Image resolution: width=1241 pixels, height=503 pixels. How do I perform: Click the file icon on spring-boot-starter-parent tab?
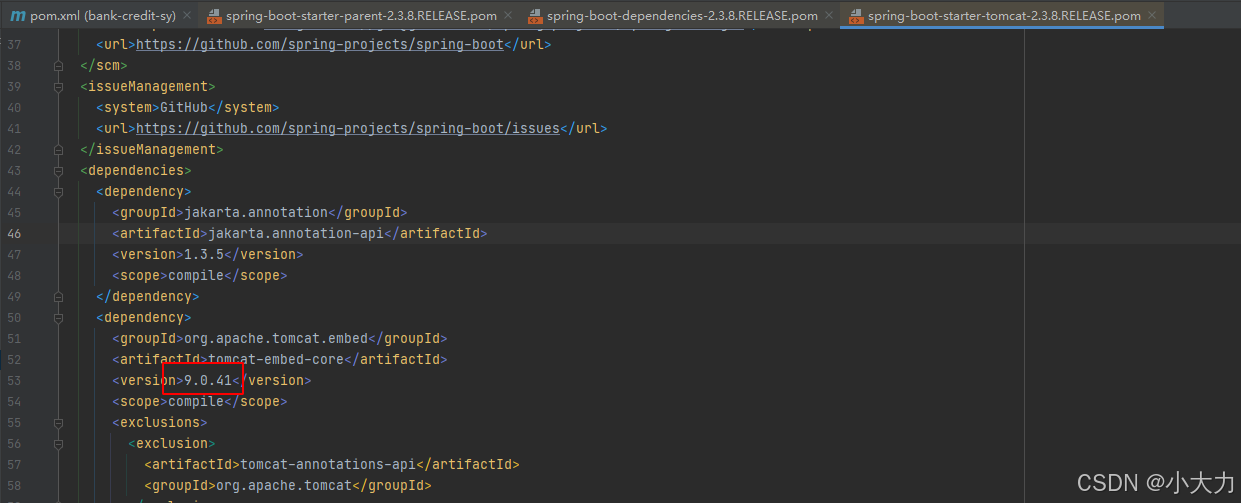pyautogui.click(x=213, y=16)
